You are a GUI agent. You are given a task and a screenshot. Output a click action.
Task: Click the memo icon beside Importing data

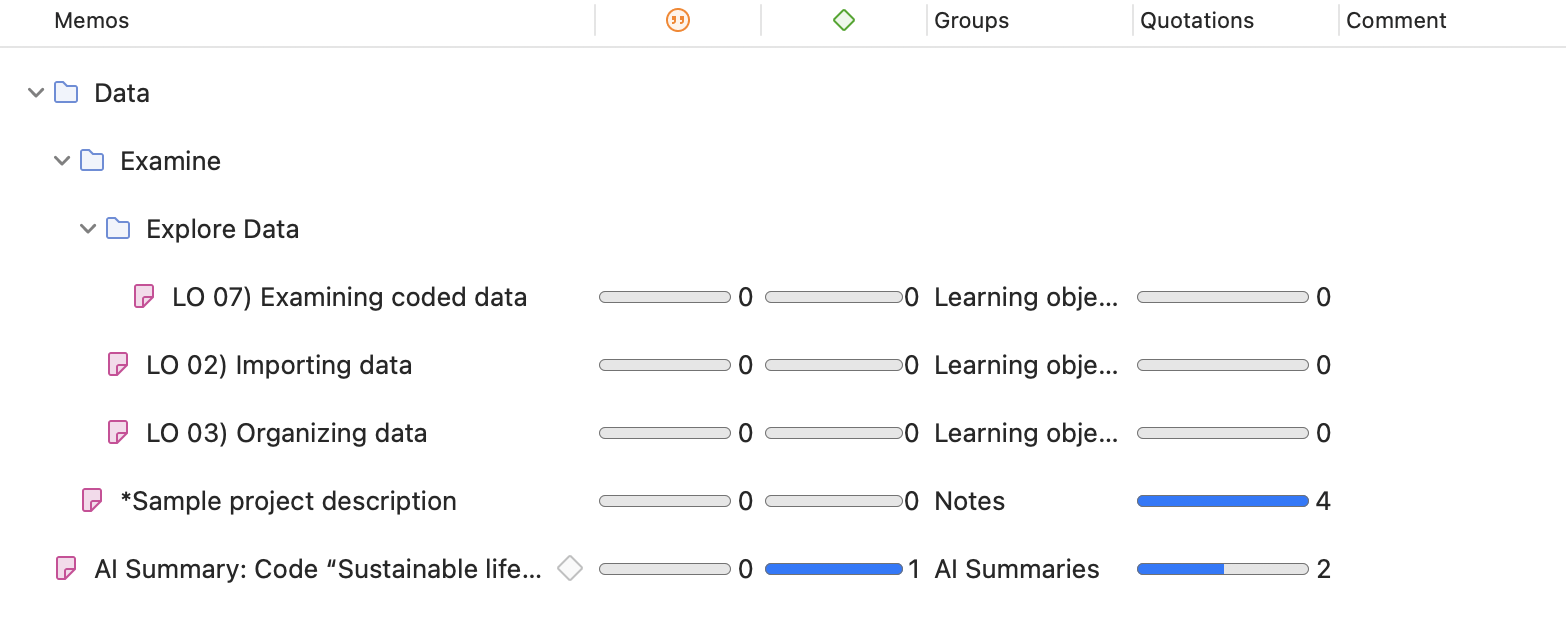118,365
